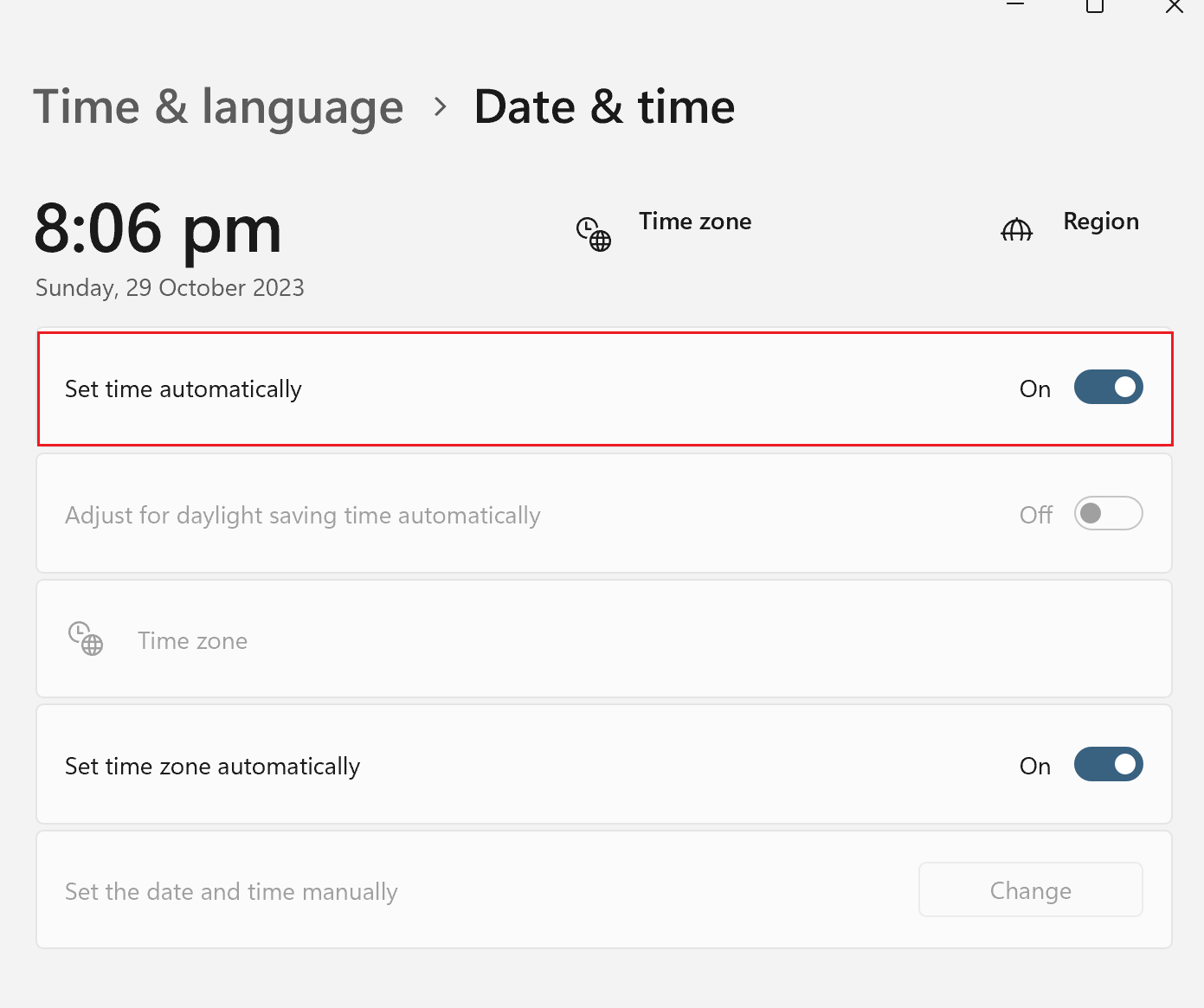1204x1008 pixels.
Task: Click the large 8:06 pm time display
Action: [x=158, y=228]
